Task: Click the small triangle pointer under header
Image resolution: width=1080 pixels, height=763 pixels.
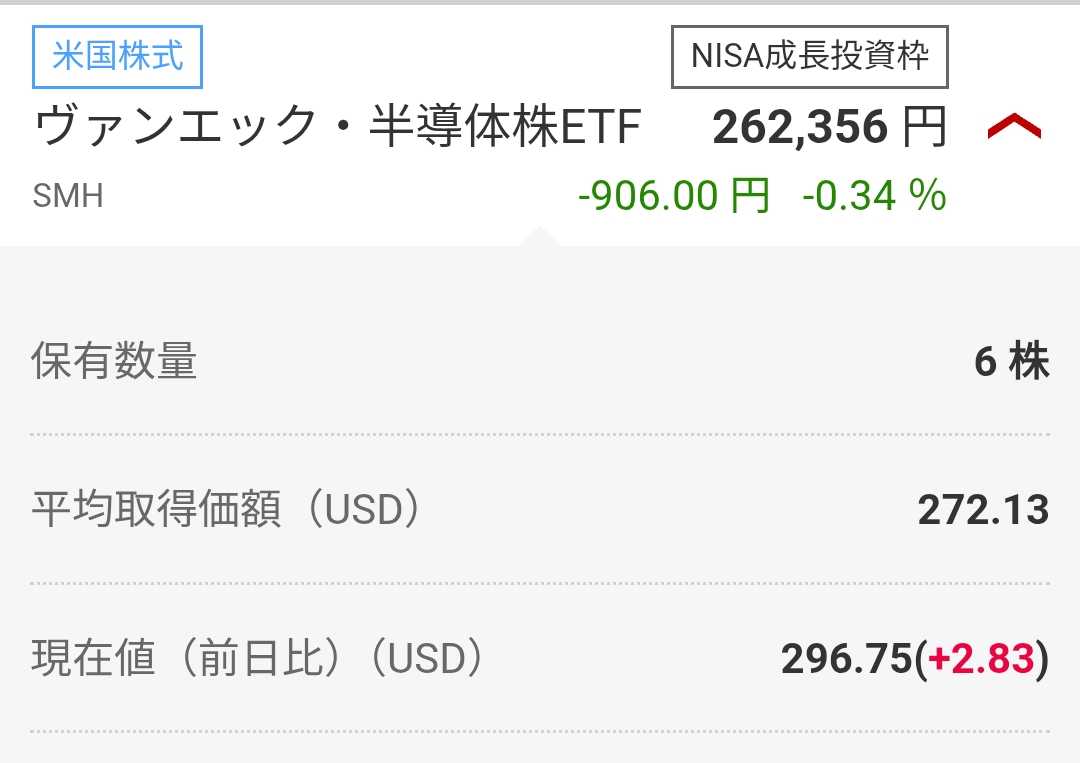Action: 539,236
